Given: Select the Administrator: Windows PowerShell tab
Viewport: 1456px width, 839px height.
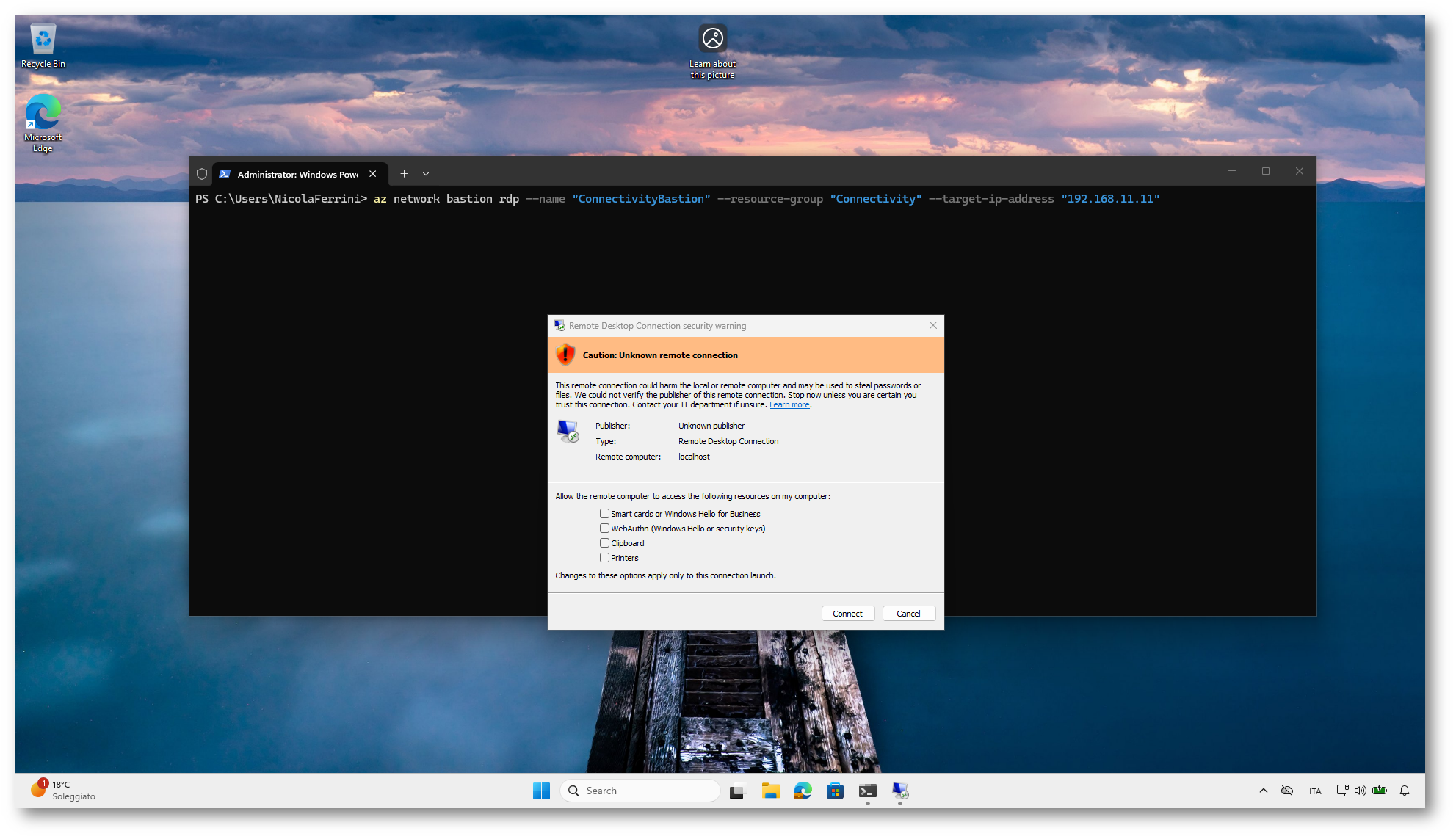Looking at the screenshot, I should (x=297, y=174).
